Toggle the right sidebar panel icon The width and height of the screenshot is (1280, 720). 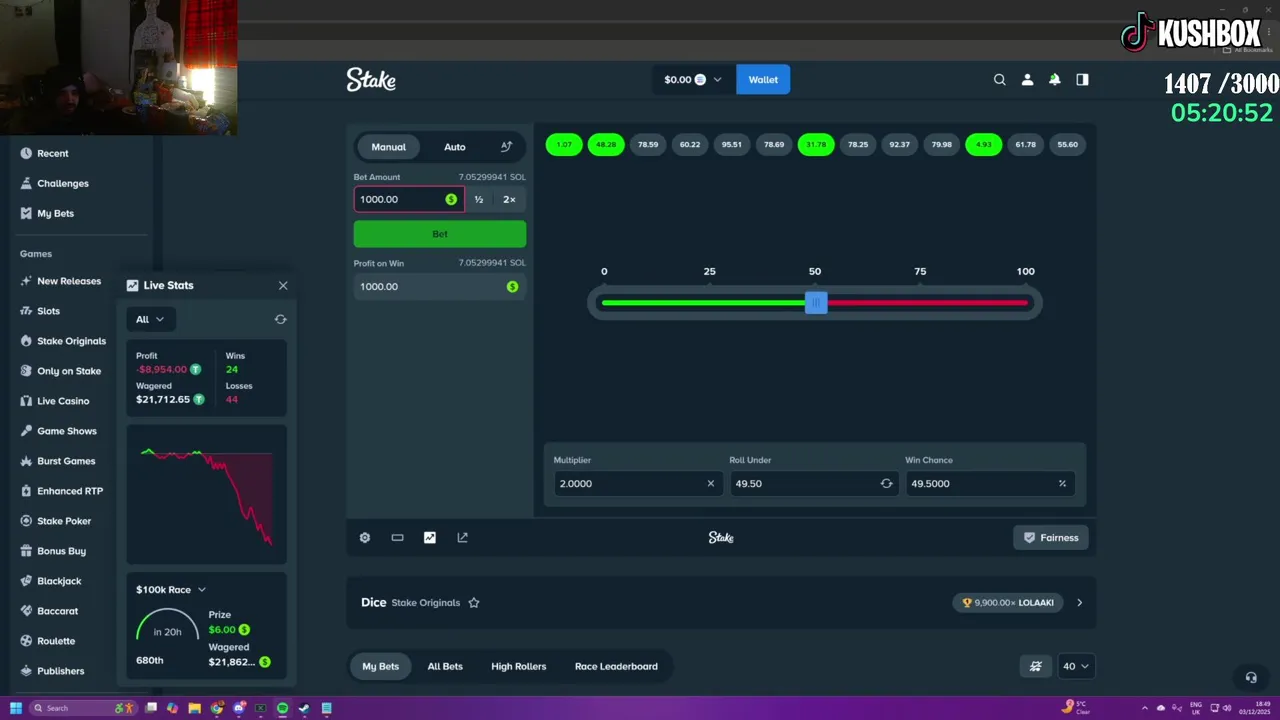click(x=1082, y=80)
